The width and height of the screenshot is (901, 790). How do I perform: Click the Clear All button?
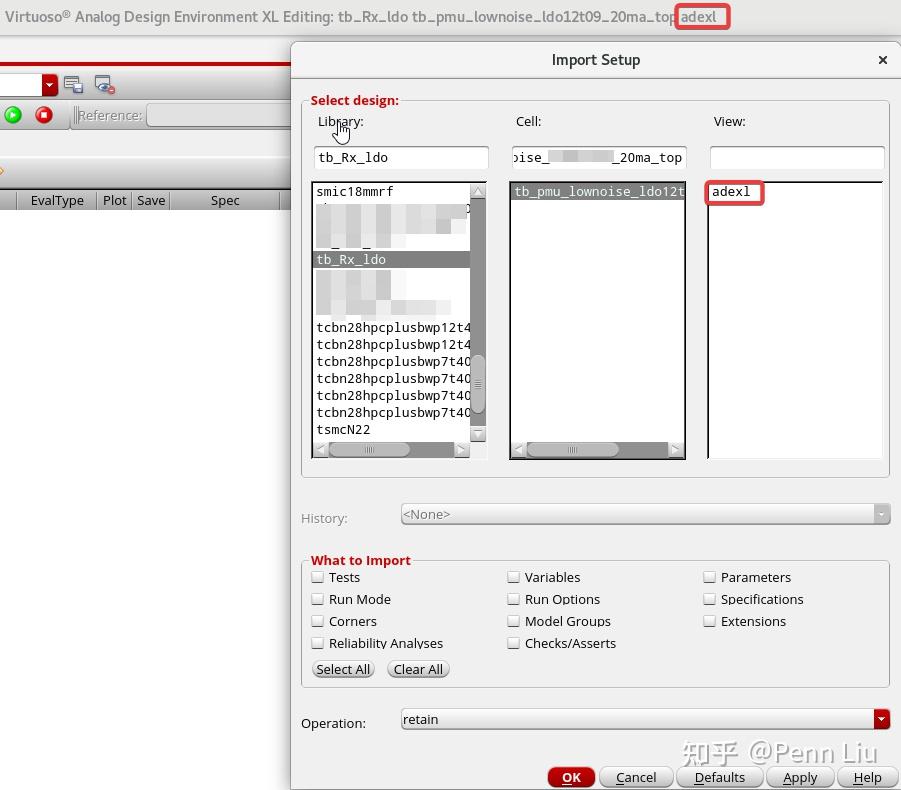point(418,669)
